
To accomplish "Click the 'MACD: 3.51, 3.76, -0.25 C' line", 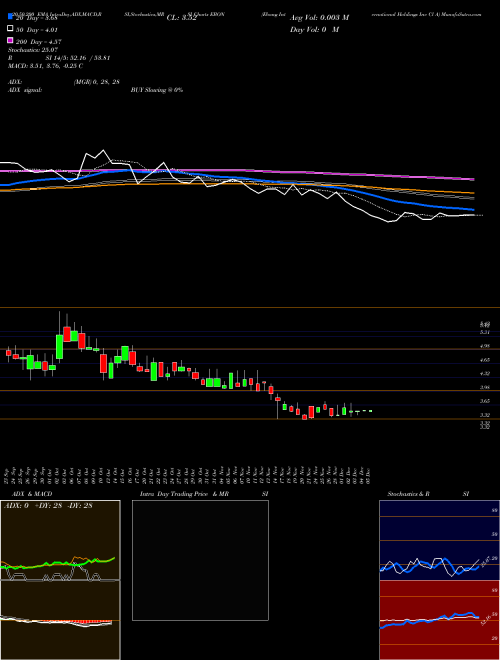I will (x=45, y=66).
